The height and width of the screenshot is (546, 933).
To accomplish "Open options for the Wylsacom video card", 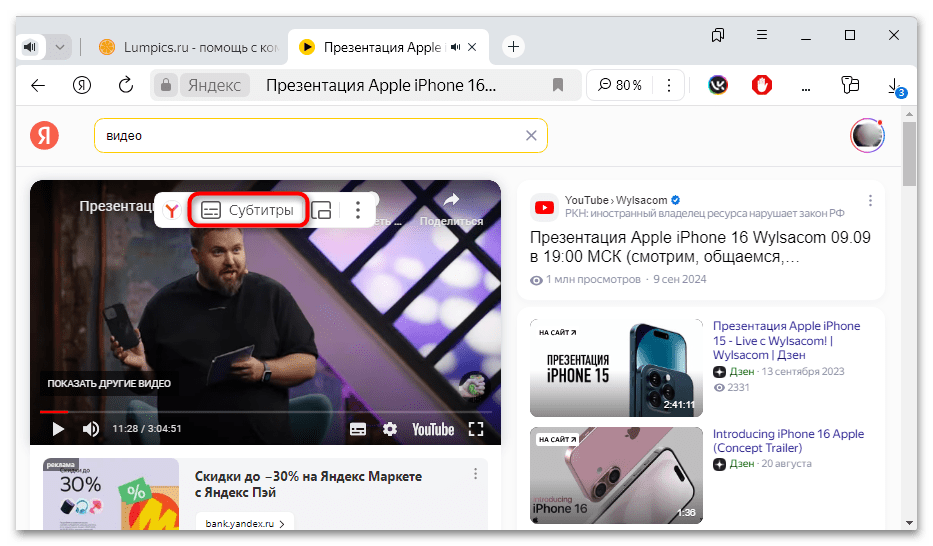I will click(x=870, y=200).
